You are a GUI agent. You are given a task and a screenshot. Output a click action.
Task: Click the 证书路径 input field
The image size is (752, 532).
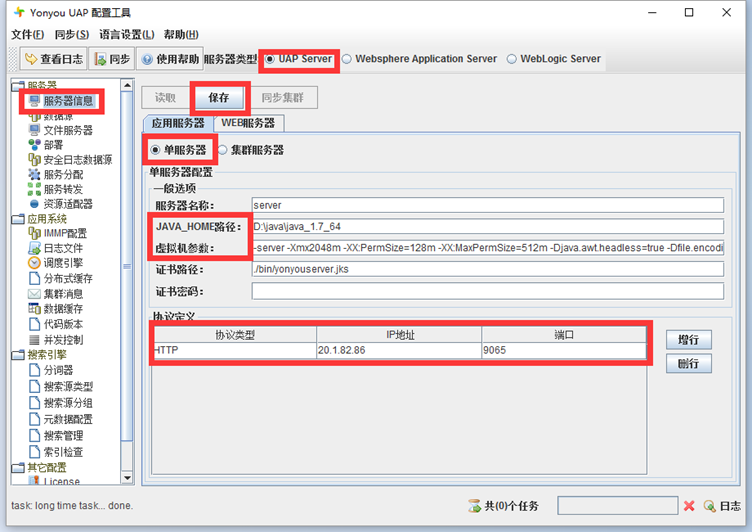(487, 269)
